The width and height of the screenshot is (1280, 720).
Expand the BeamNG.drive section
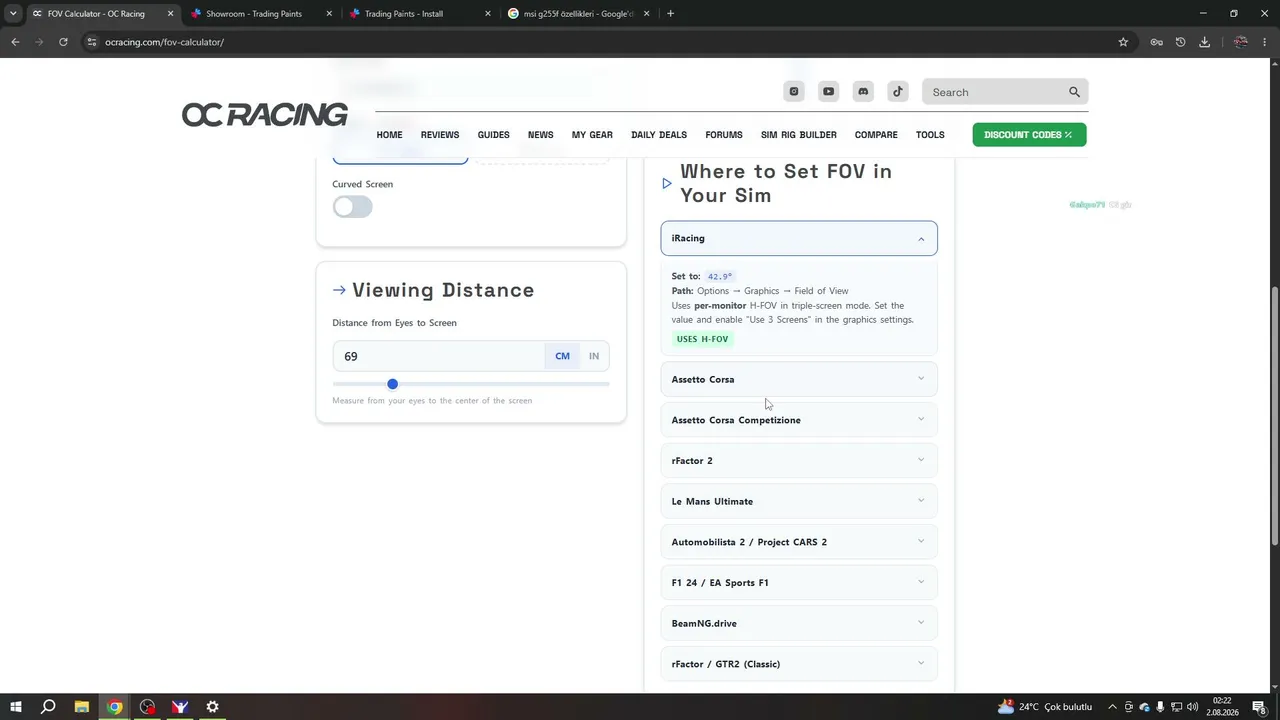[x=799, y=623]
